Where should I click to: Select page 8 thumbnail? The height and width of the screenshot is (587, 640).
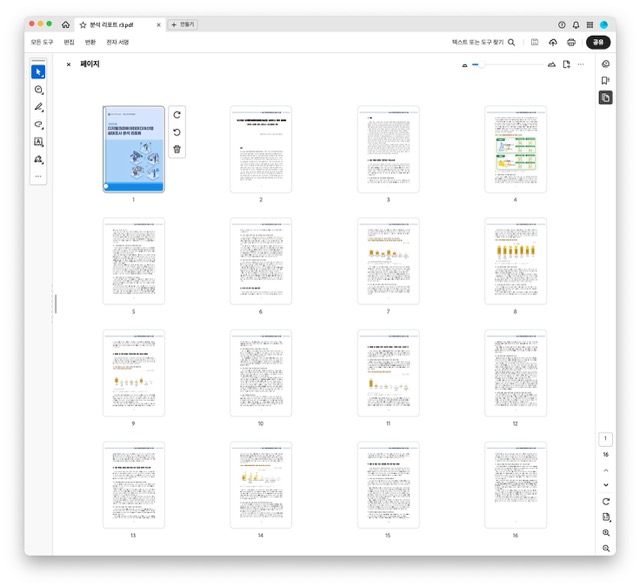pyautogui.click(x=516, y=261)
